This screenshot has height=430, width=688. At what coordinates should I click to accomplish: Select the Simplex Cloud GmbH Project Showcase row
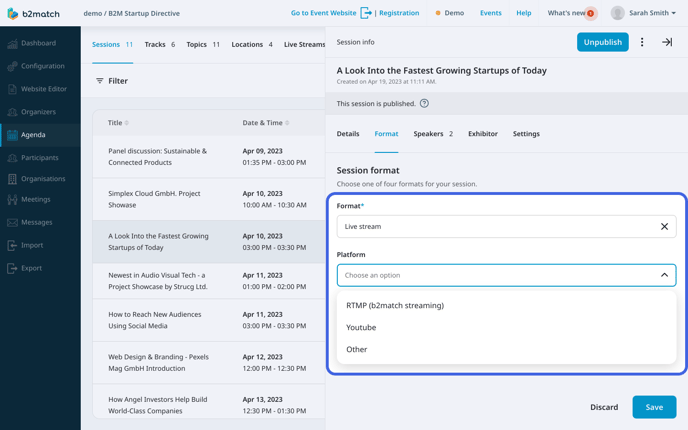coord(209,199)
